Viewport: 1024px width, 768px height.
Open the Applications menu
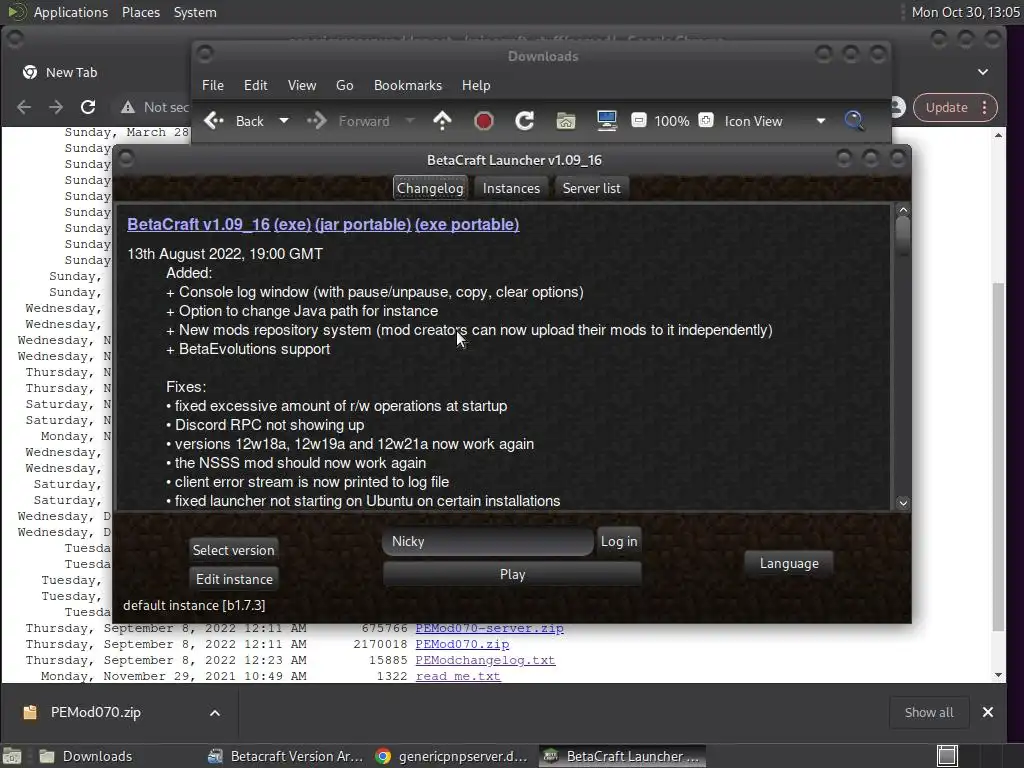click(71, 12)
